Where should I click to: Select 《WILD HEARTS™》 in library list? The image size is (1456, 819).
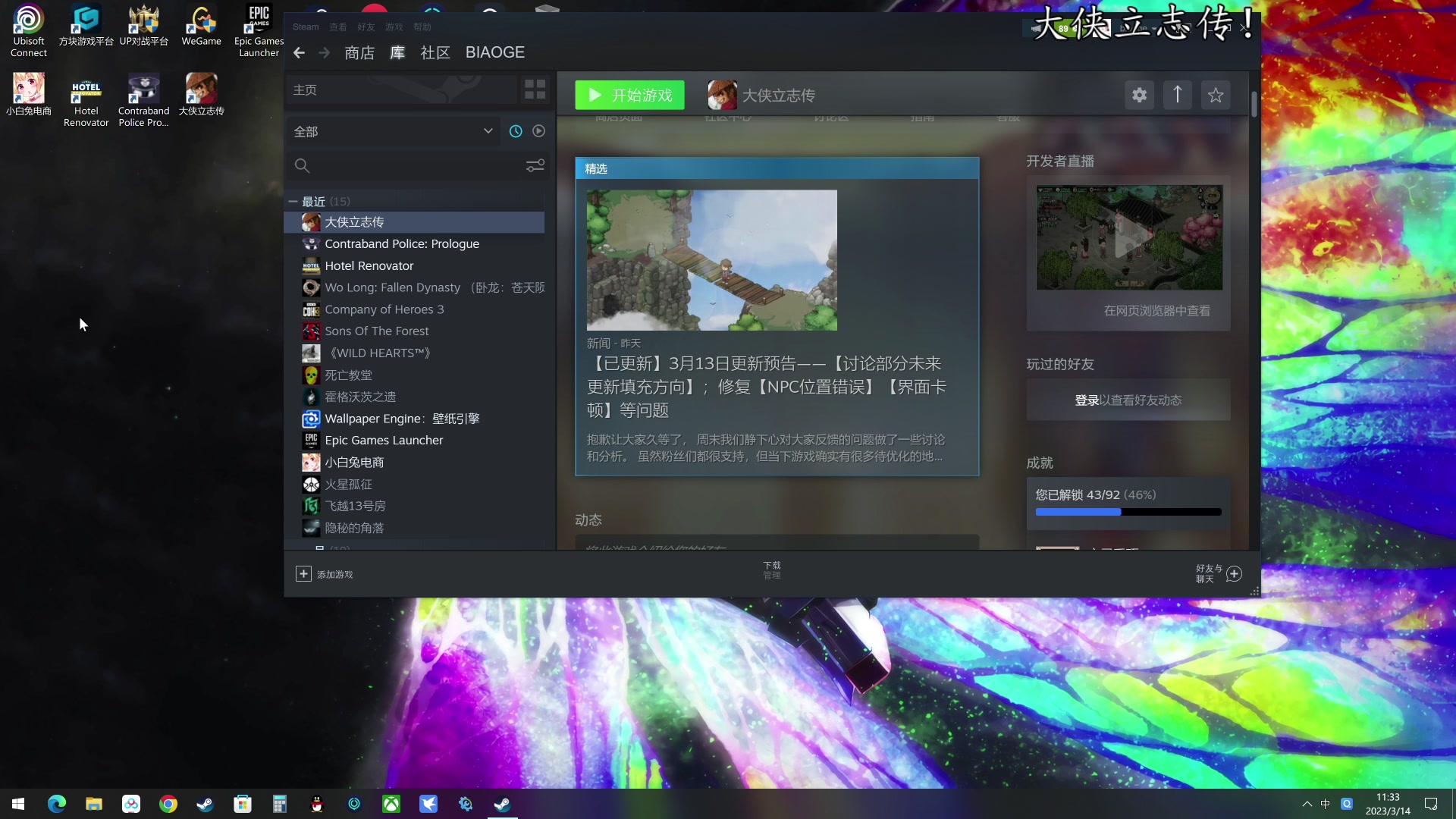coord(415,353)
